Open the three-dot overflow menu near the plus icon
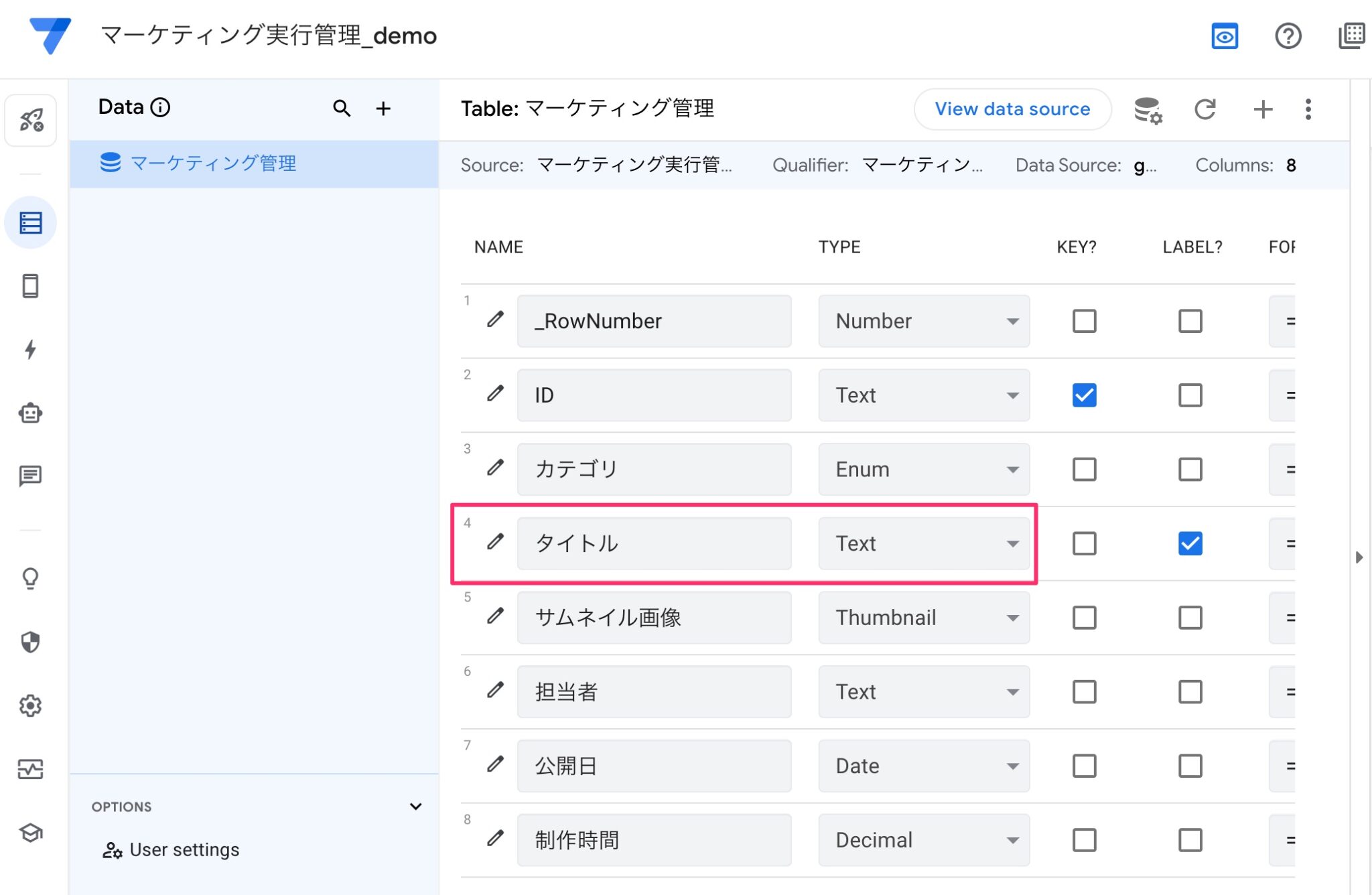Screen dimensions: 1372x895 (x=1307, y=109)
